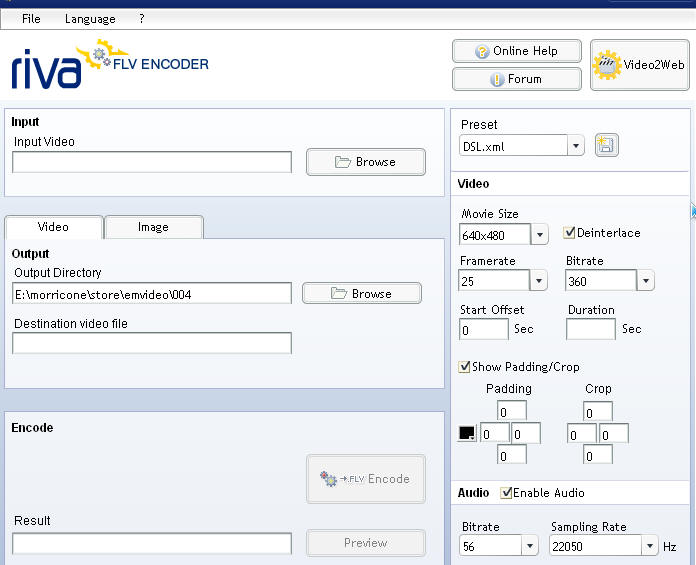696x565 pixels.
Task: Open the Sampling Rate dropdown arrow
Action: (x=650, y=545)
